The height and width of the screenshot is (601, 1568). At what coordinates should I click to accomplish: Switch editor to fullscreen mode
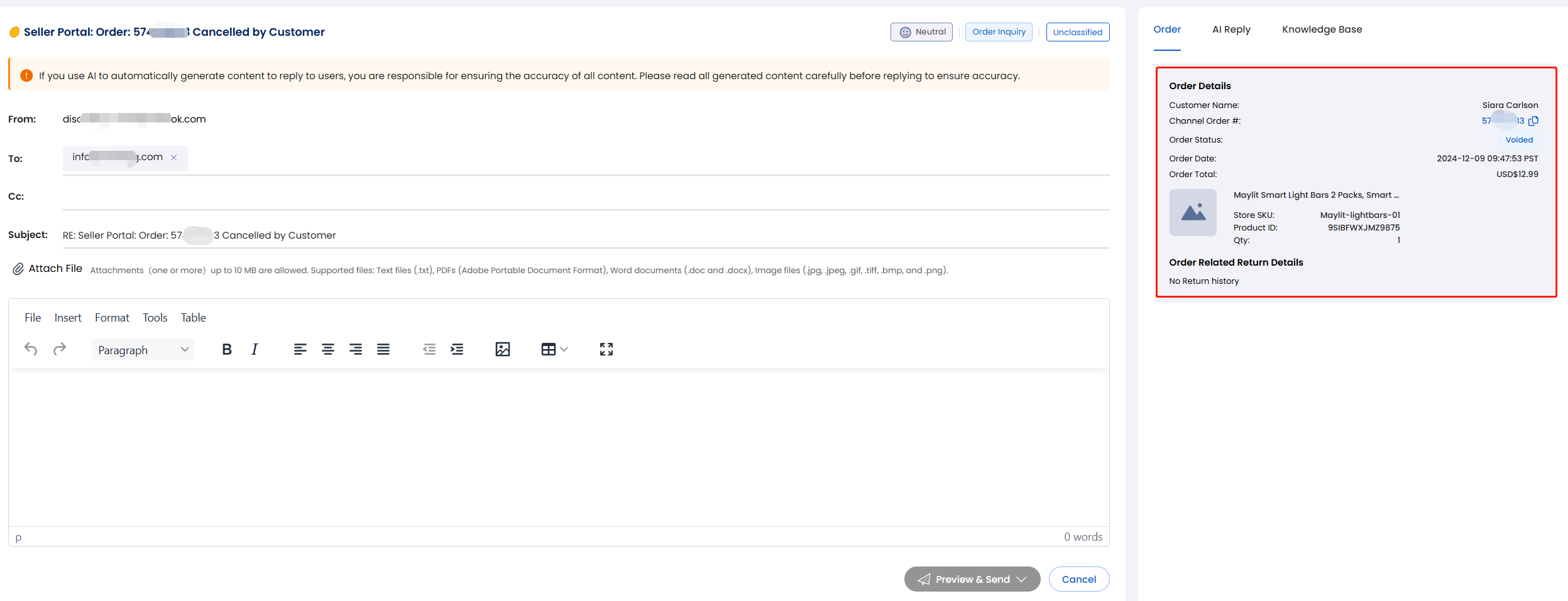point(606,349)
